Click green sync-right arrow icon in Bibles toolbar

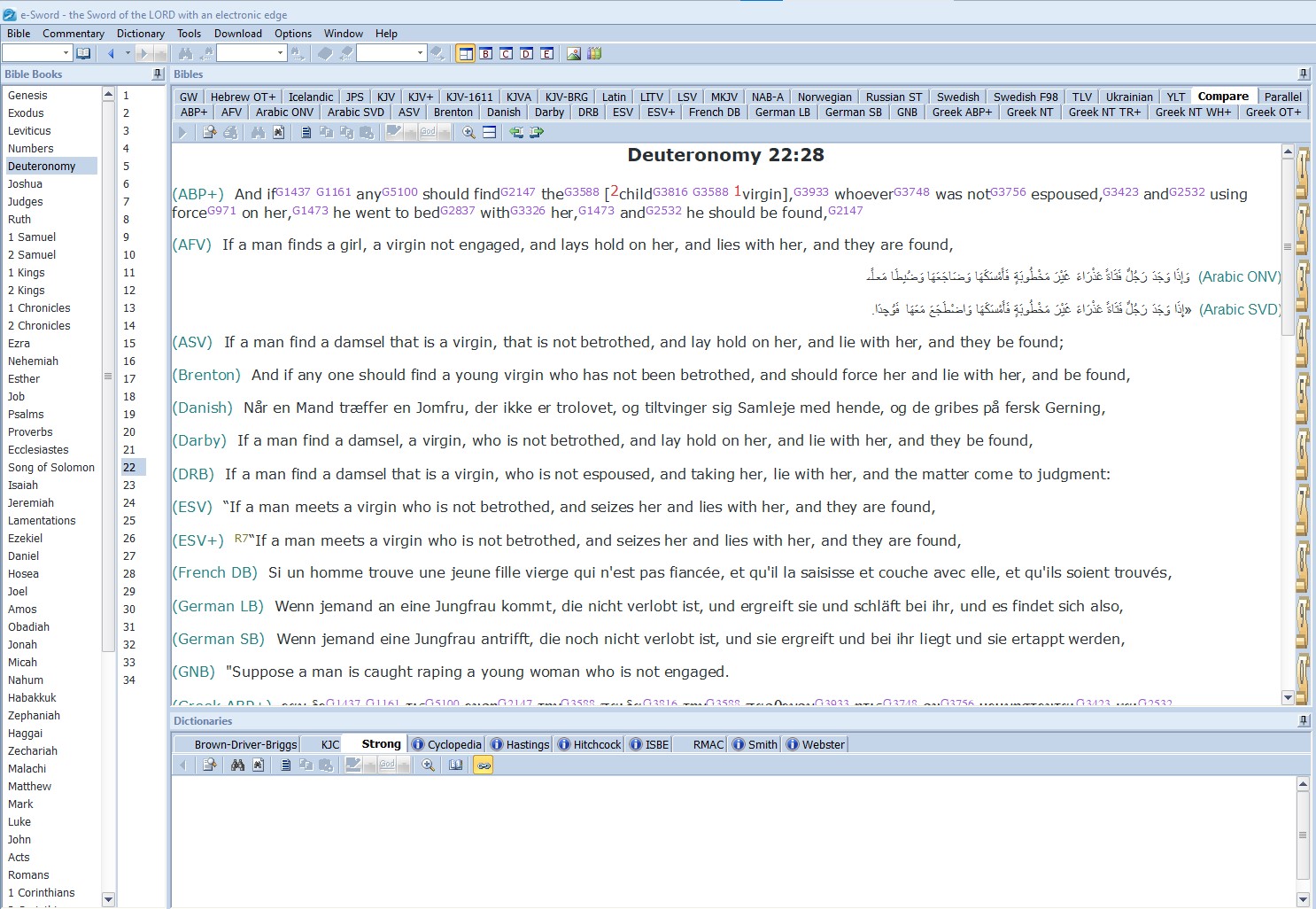pyautogui.click(x=537, y=132)
